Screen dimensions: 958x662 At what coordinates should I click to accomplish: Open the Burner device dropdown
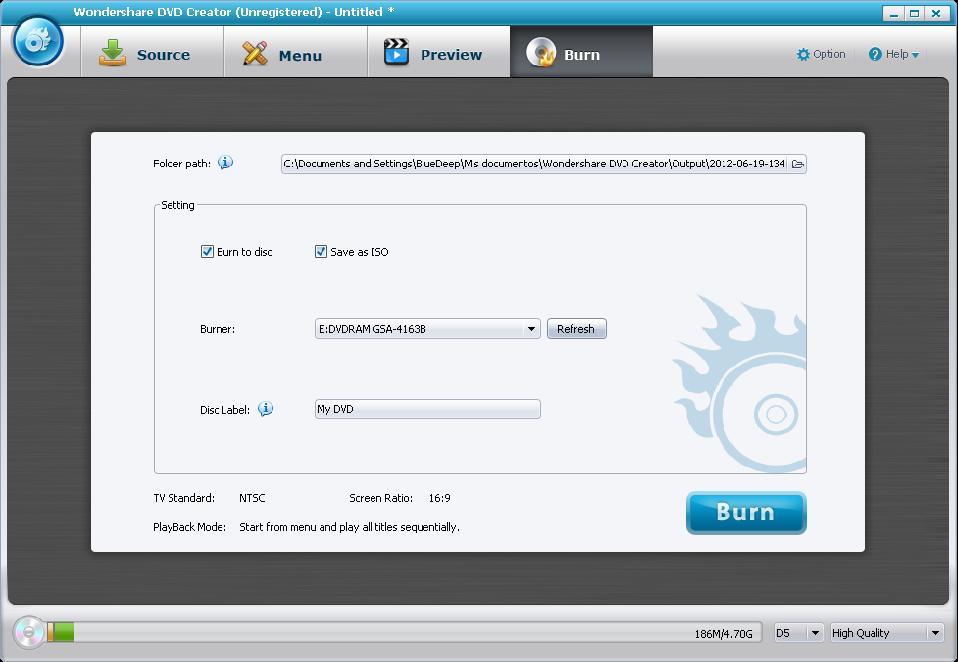pos(531,328)
